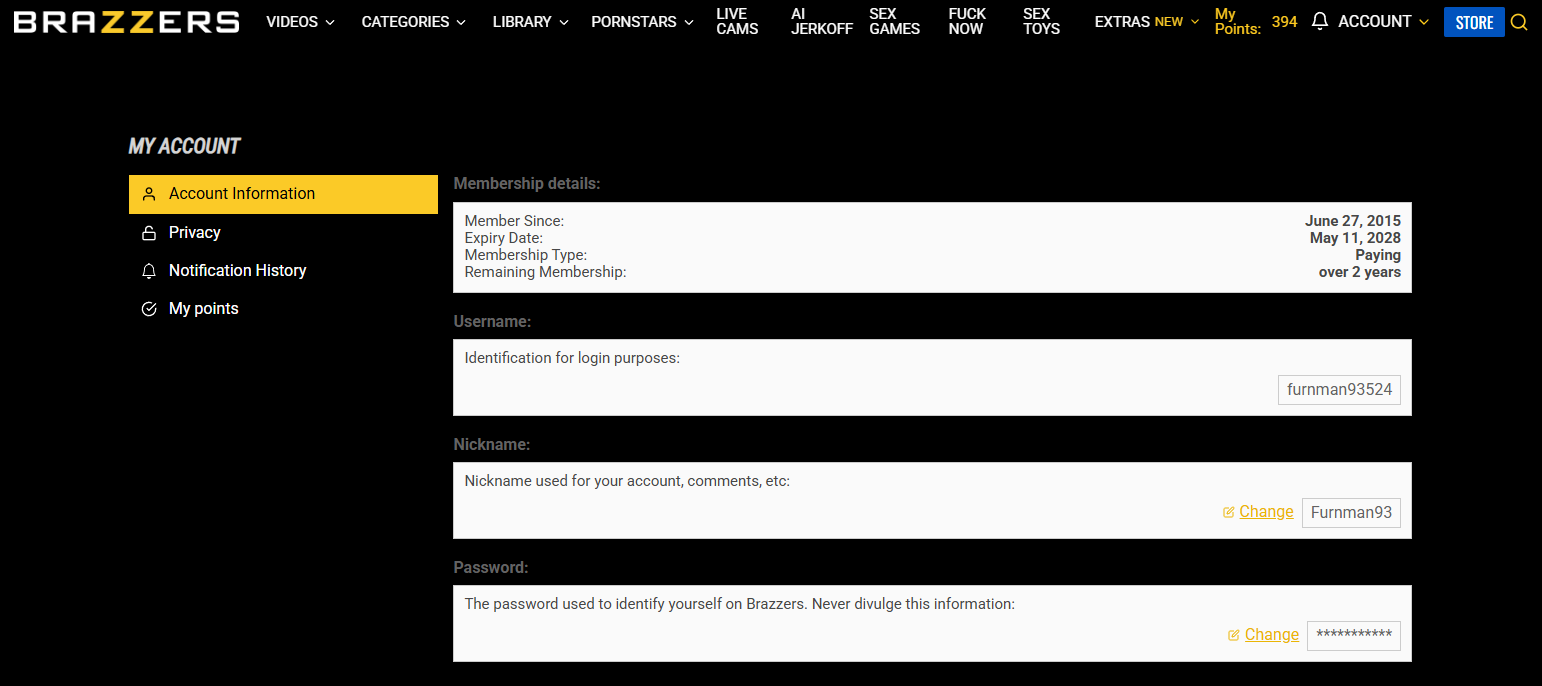The width and height of the screenshot is (1542, 686).
Task: Expand the Videos dropdown menu
Action: tap(300, 21)
